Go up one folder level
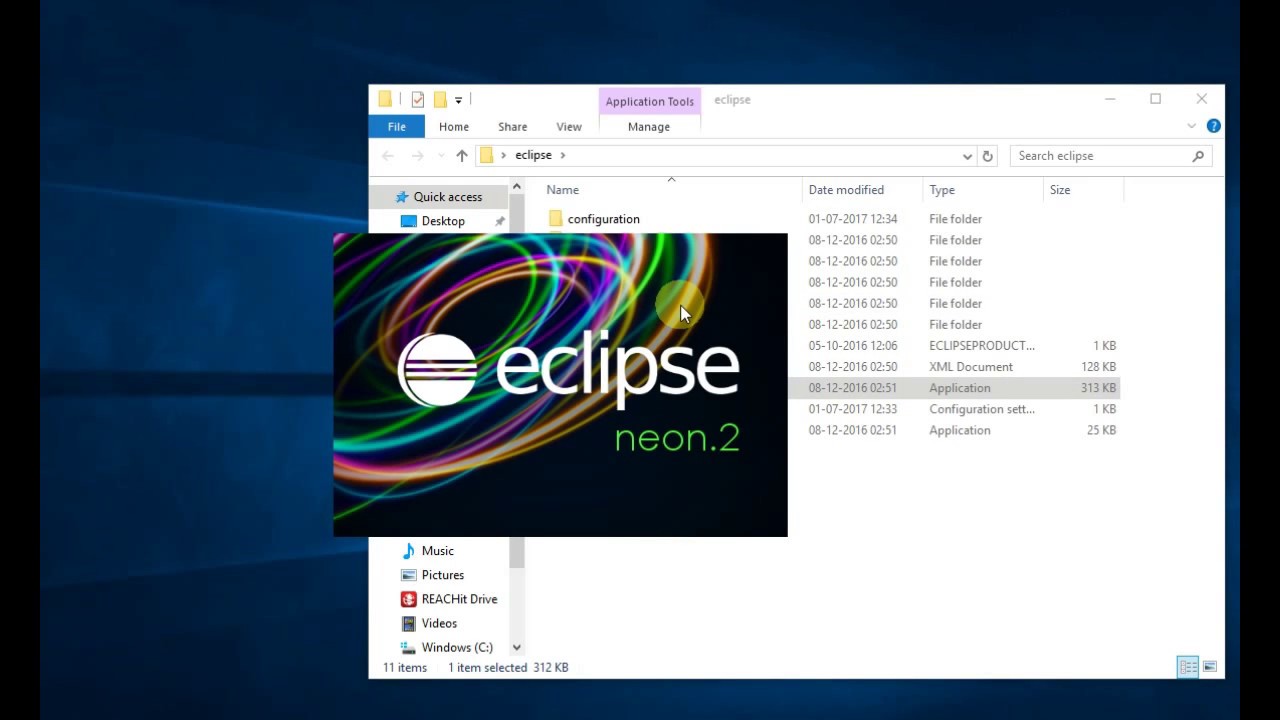1280x720 pixels. pos(462,155)
